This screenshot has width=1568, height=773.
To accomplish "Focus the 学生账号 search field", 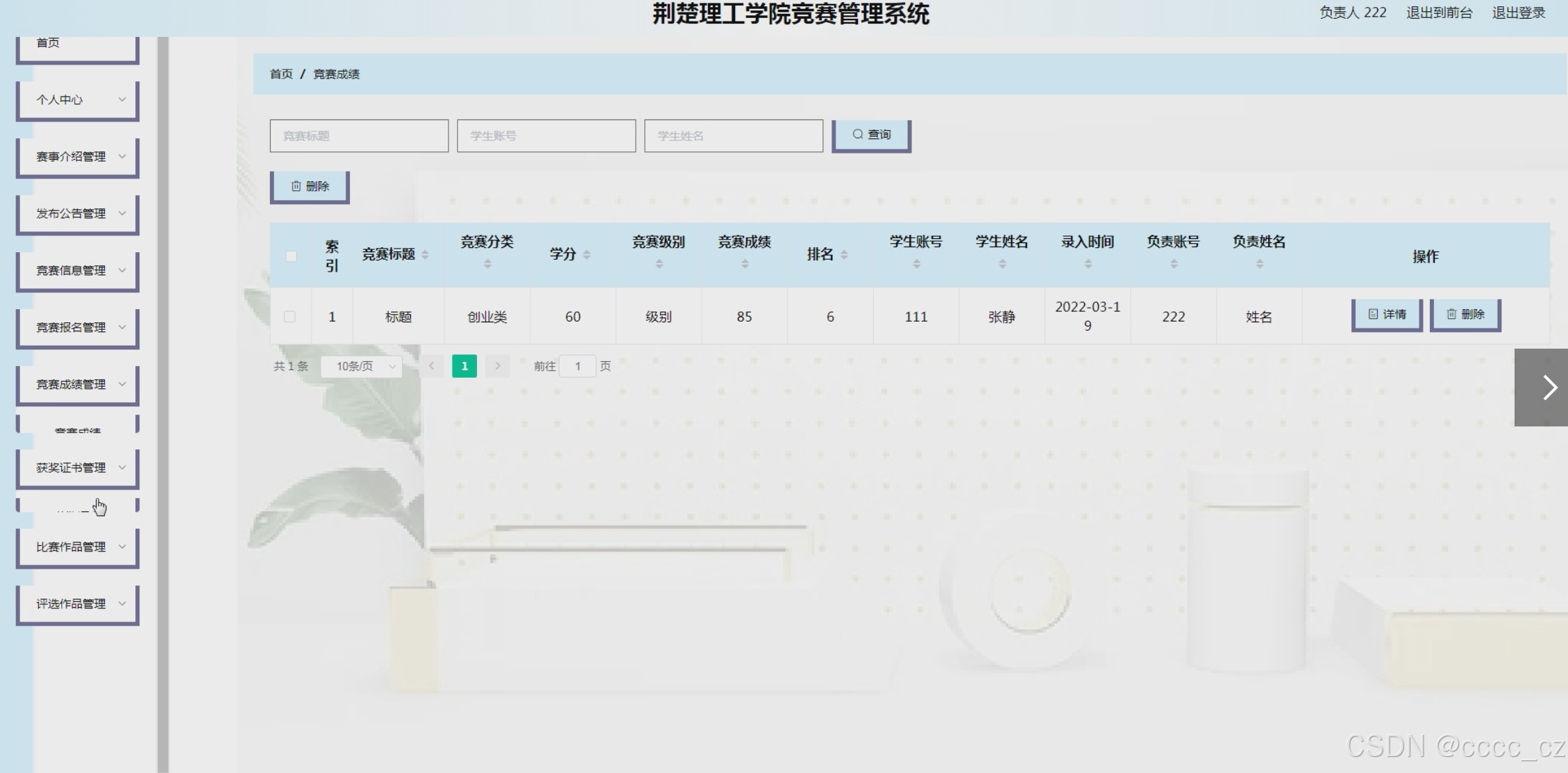I will coord(546,135).
